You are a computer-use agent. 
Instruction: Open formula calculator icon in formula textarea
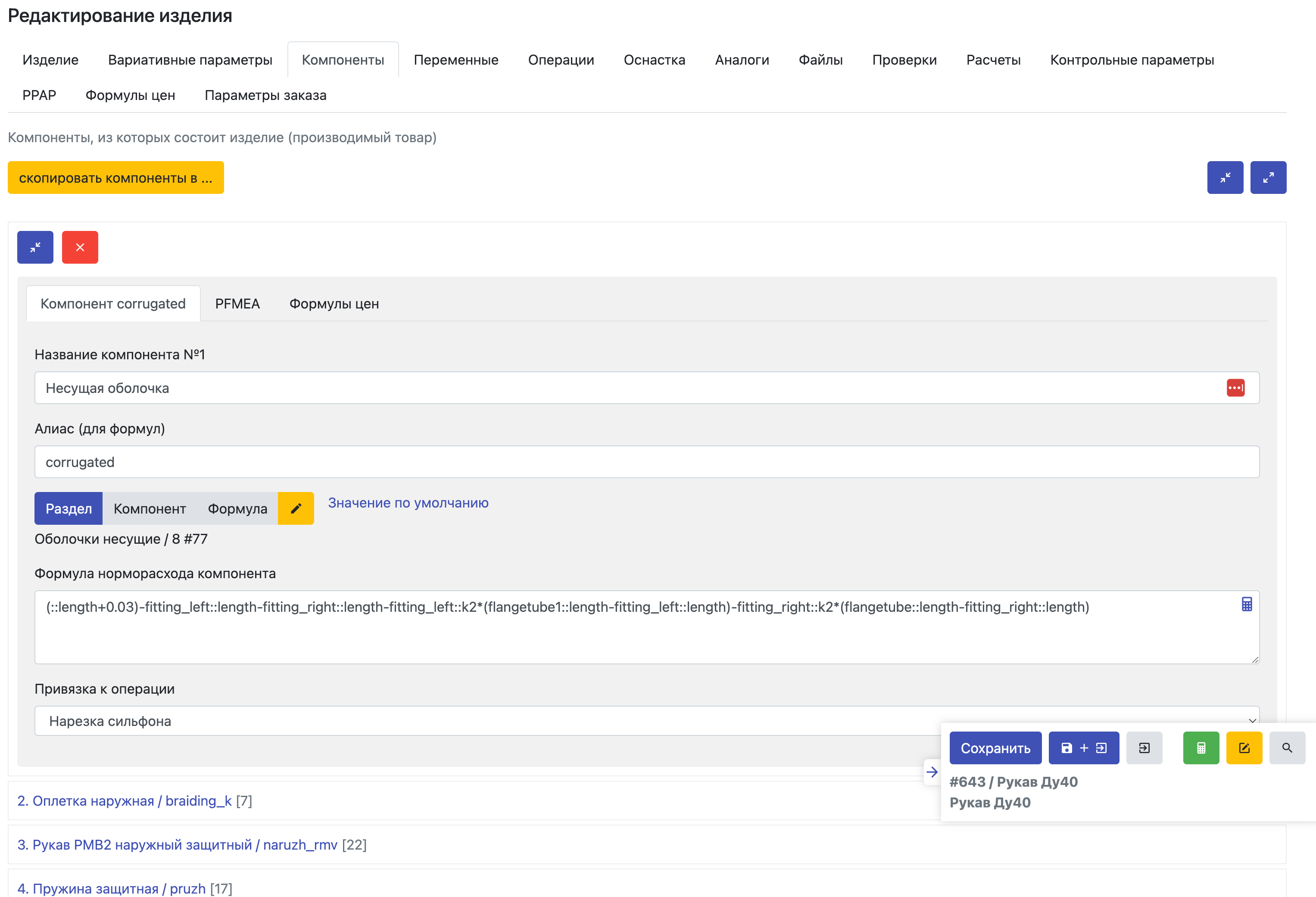point(1246,604)
